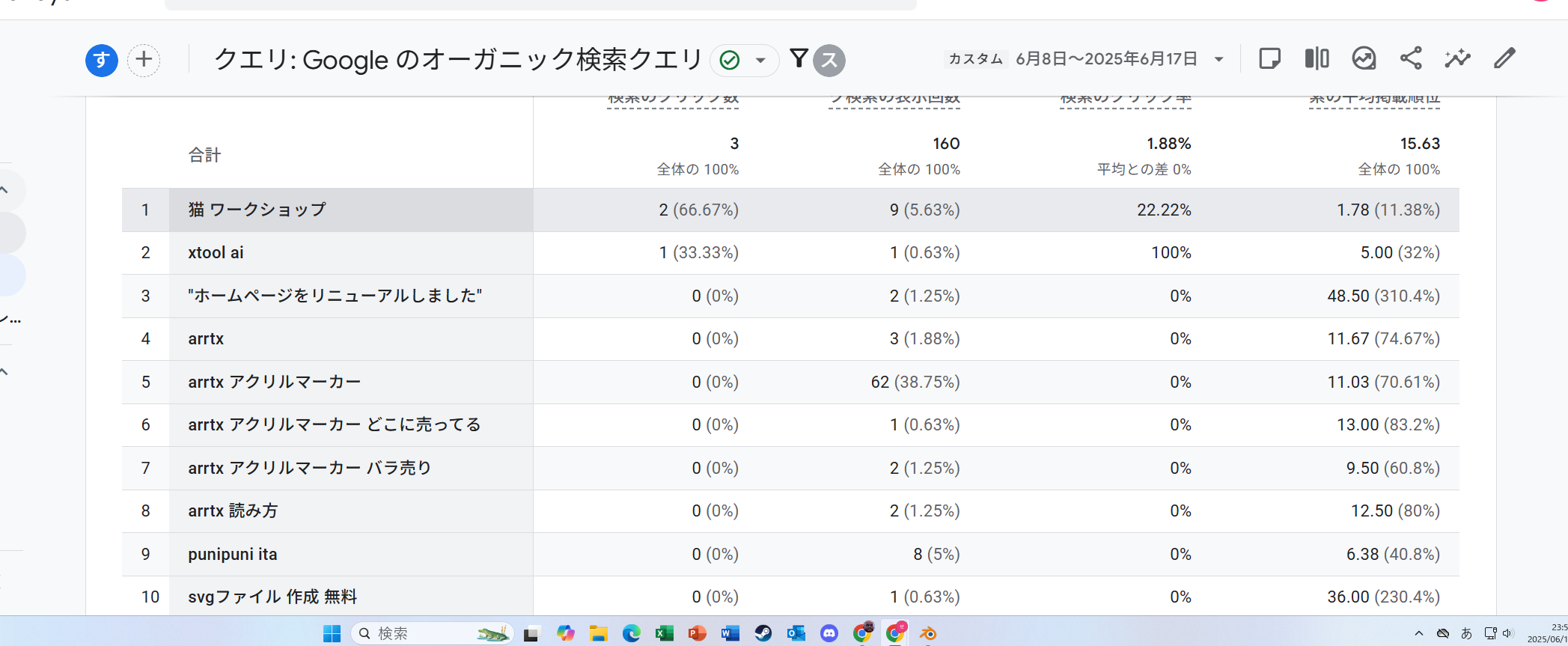The width and height of the screenshot is (1568, 646).
Task: Click the blue 'す' all-users segment chip
Action: click(x=102, y=61)
